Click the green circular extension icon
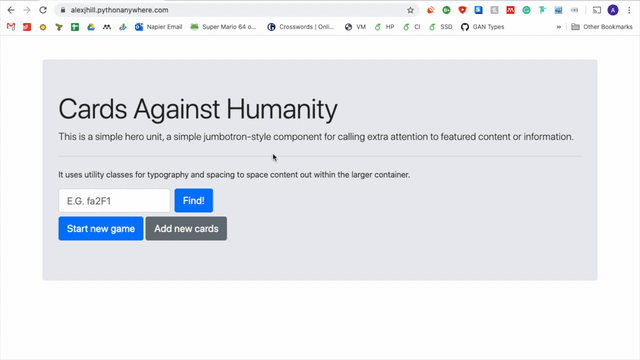 click(x=446, y=10)
